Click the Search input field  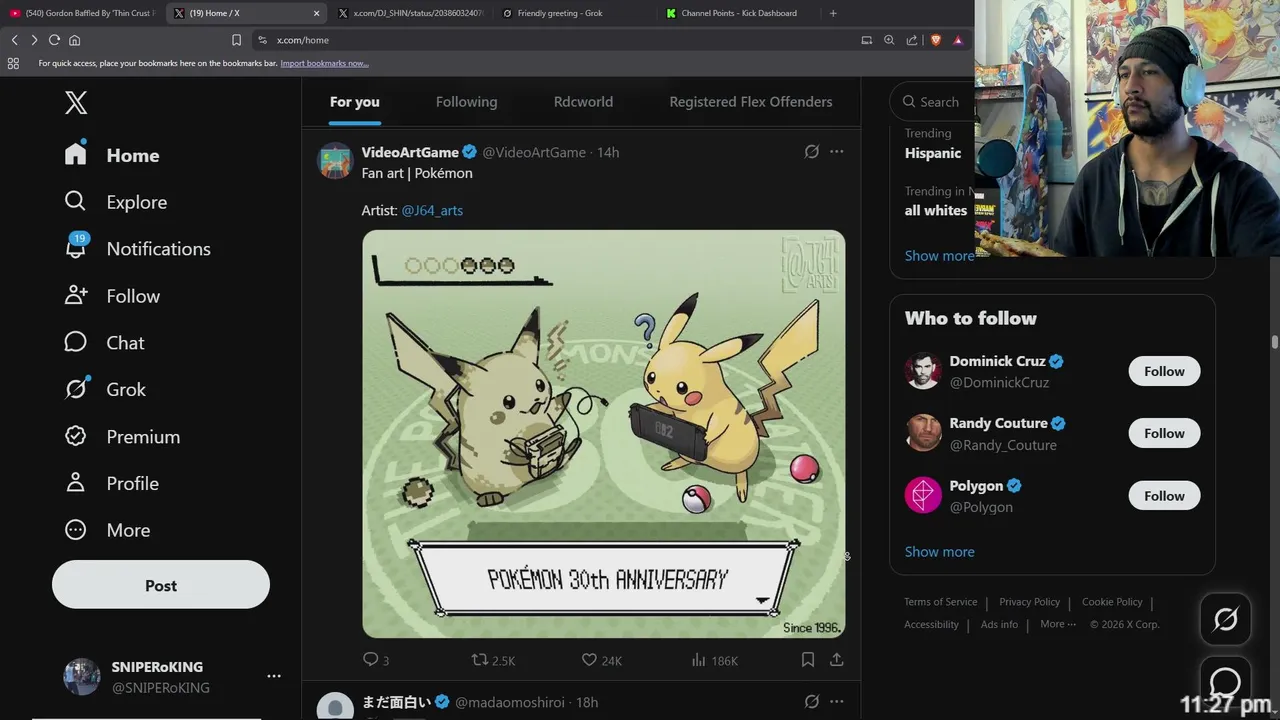(934, 102)
